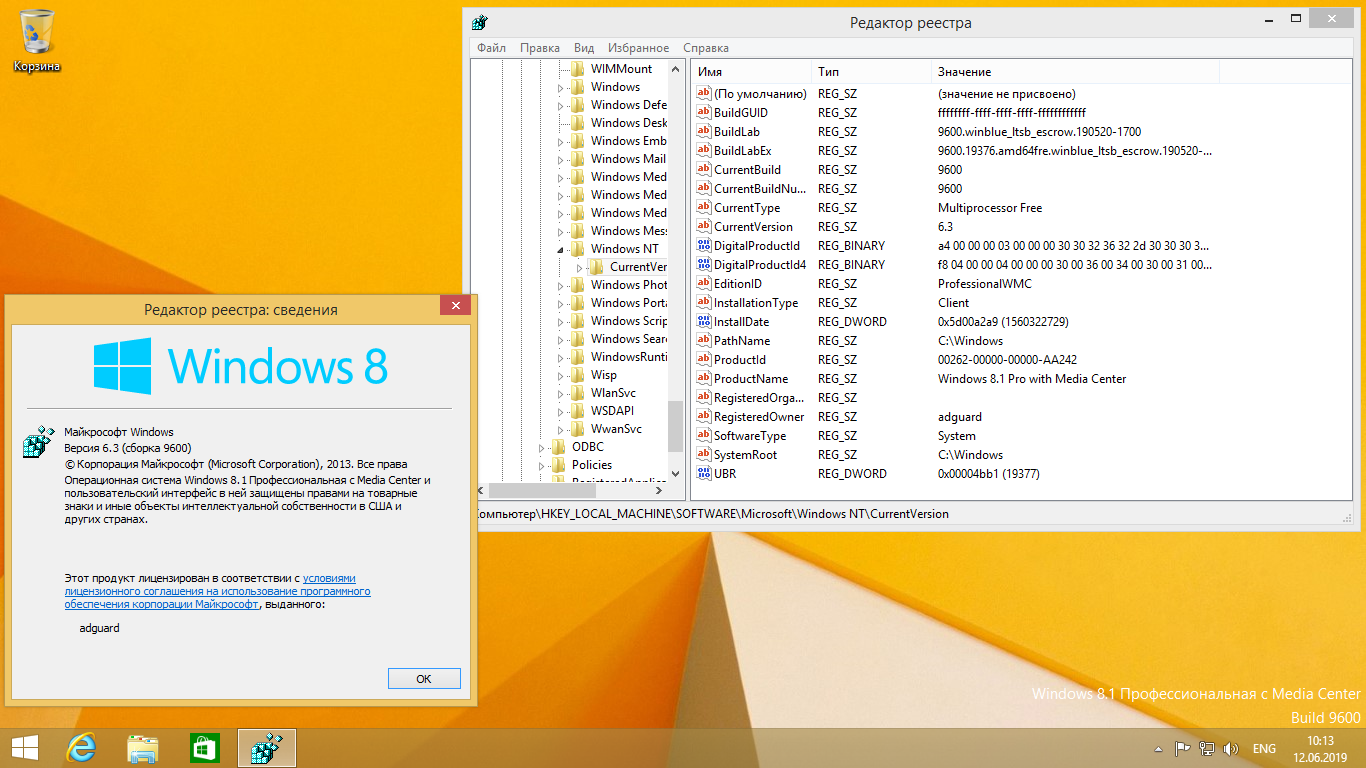1366x768 pixels.
Task: Select the Windows NT tree item
Action: tap(625, 249)
